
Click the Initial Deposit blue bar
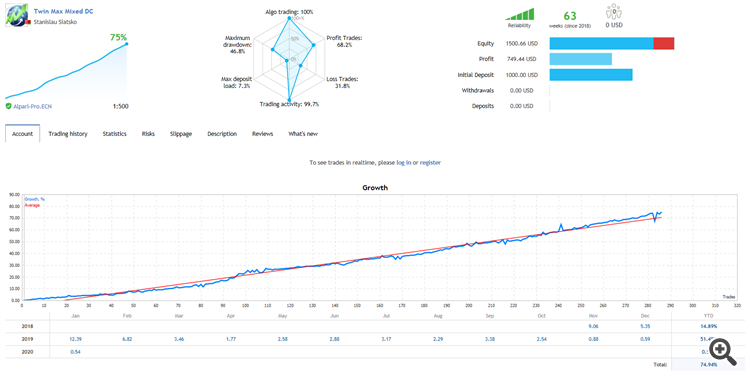[x=591, y=75]
